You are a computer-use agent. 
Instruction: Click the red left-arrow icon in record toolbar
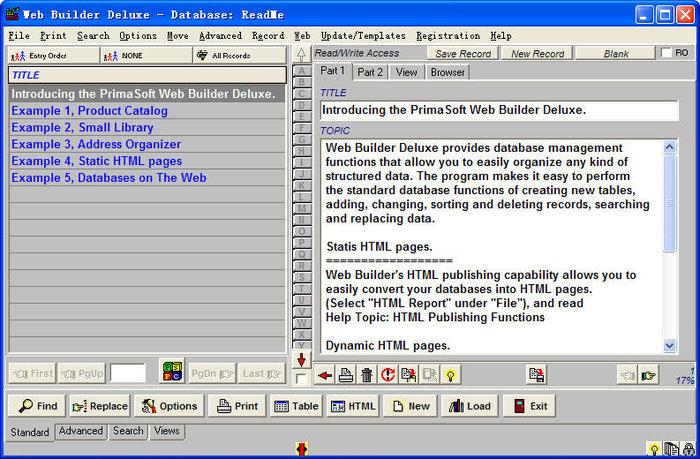[325, 375]
